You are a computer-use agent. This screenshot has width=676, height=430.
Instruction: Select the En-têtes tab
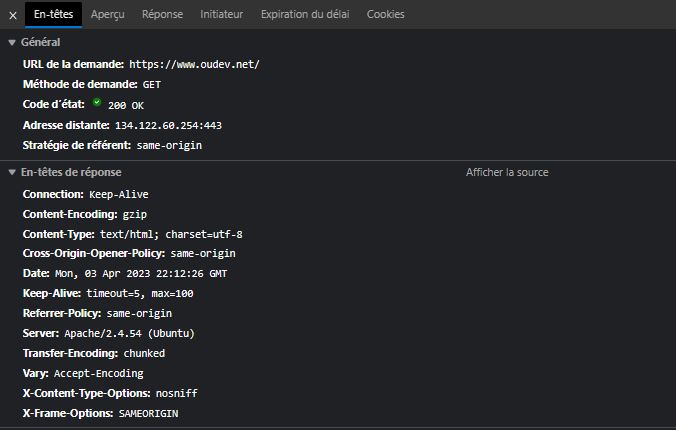point(53,14)
